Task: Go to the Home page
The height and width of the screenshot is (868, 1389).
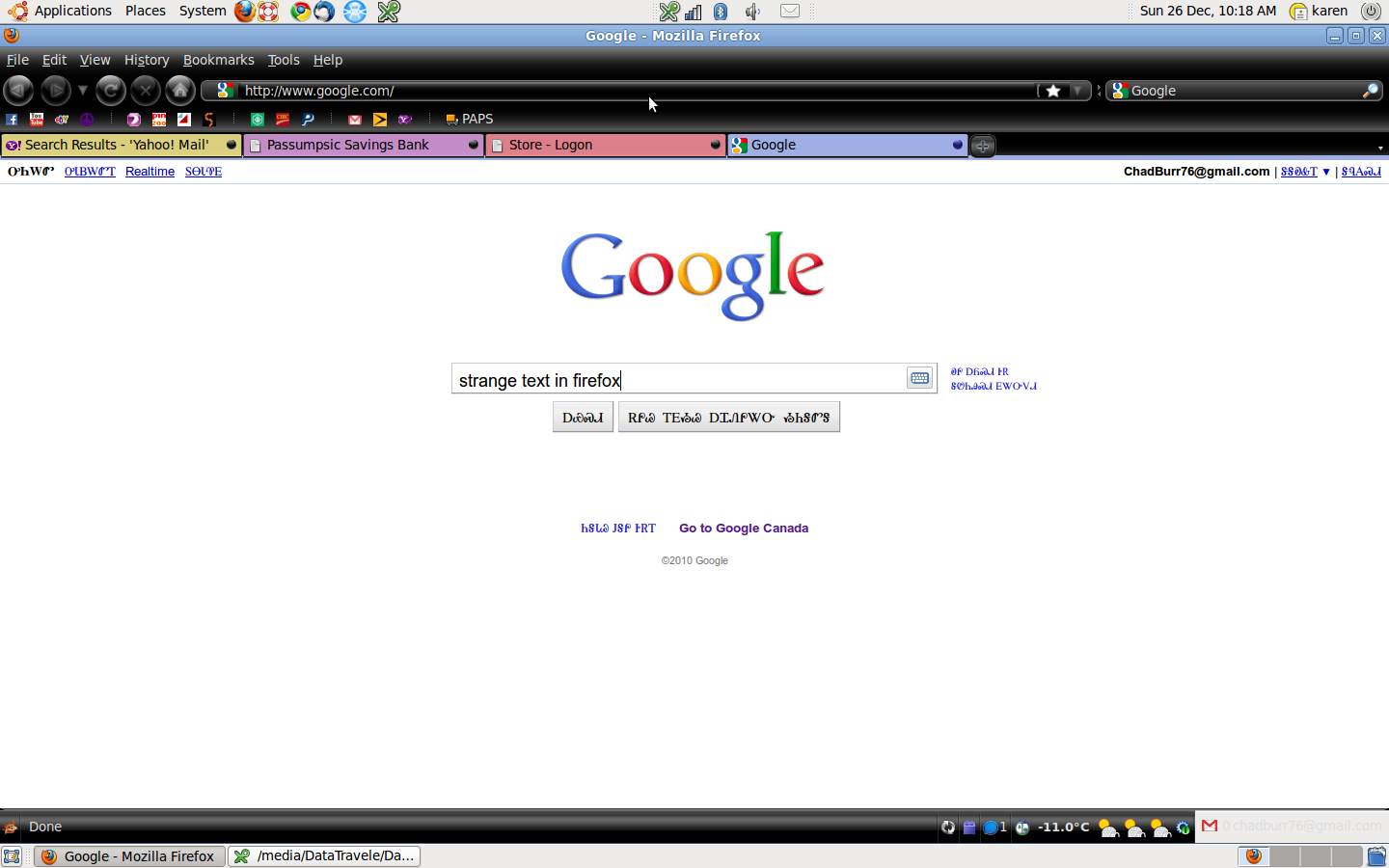Action: (x=180, y=91)
